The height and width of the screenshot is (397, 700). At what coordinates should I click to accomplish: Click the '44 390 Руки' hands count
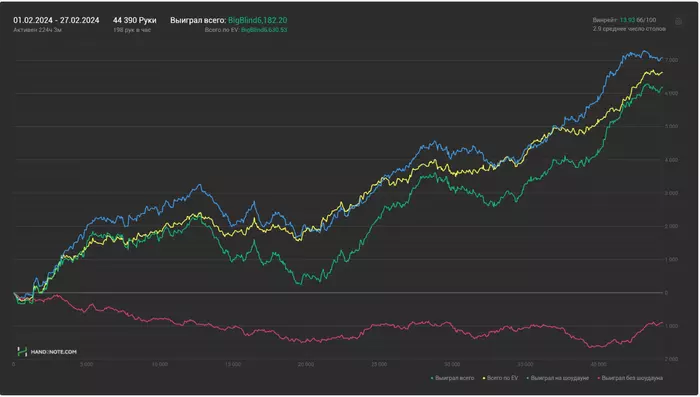134,20
